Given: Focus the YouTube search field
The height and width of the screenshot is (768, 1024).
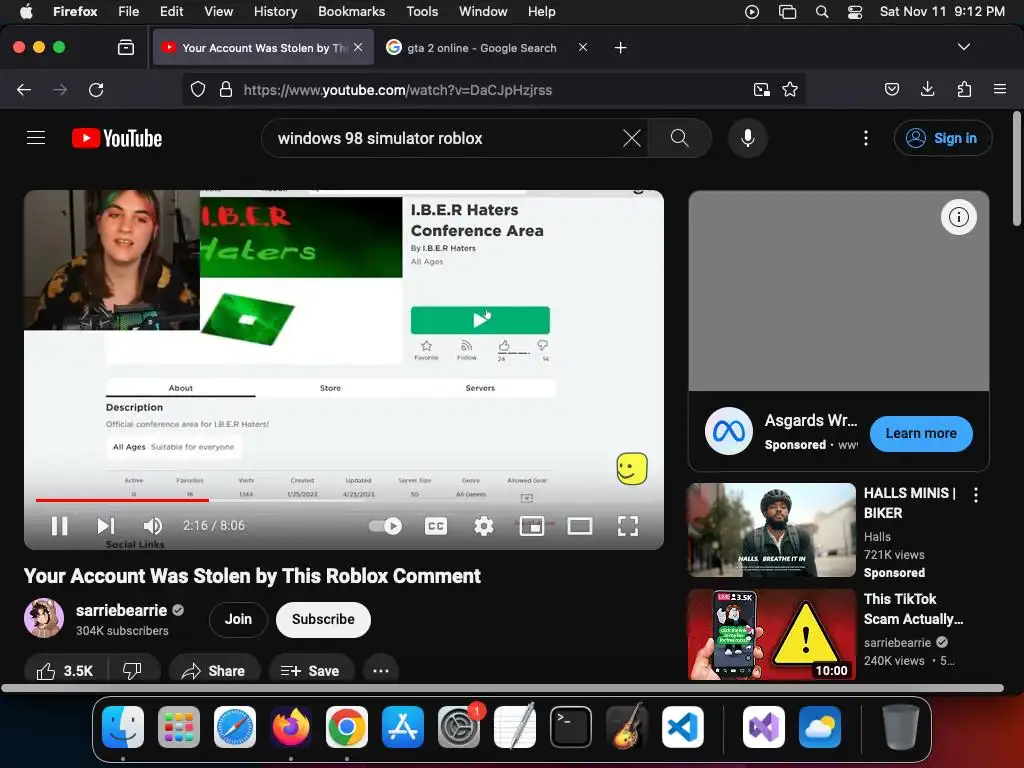Looking at the screenshot, I should pos(444,138).
